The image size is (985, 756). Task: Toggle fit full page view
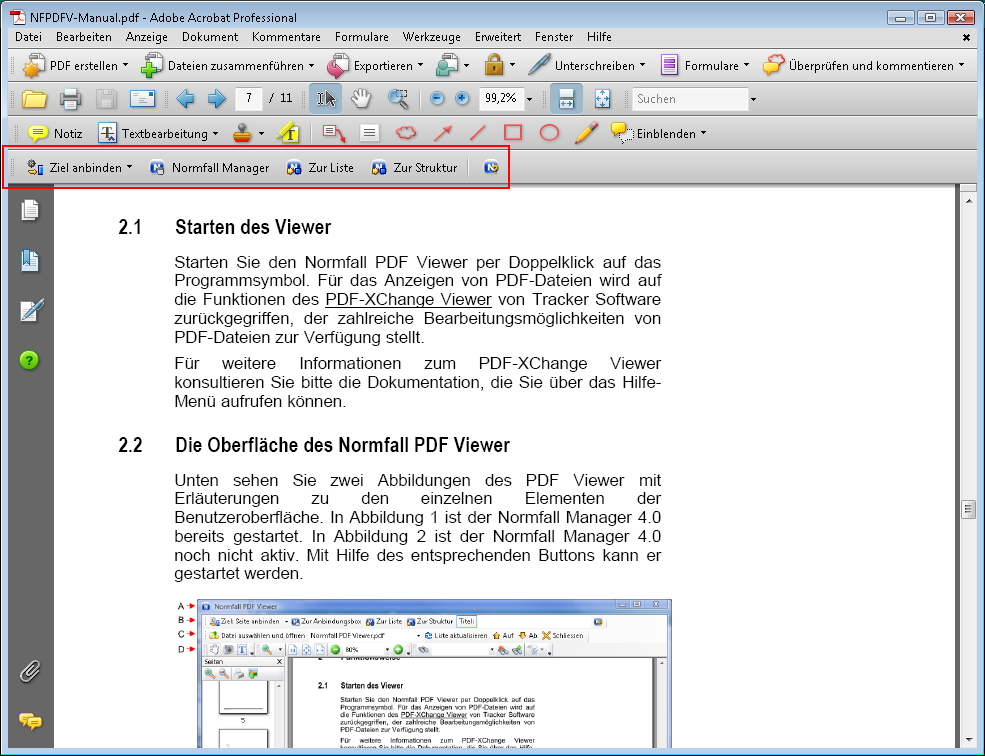[602, 99]
